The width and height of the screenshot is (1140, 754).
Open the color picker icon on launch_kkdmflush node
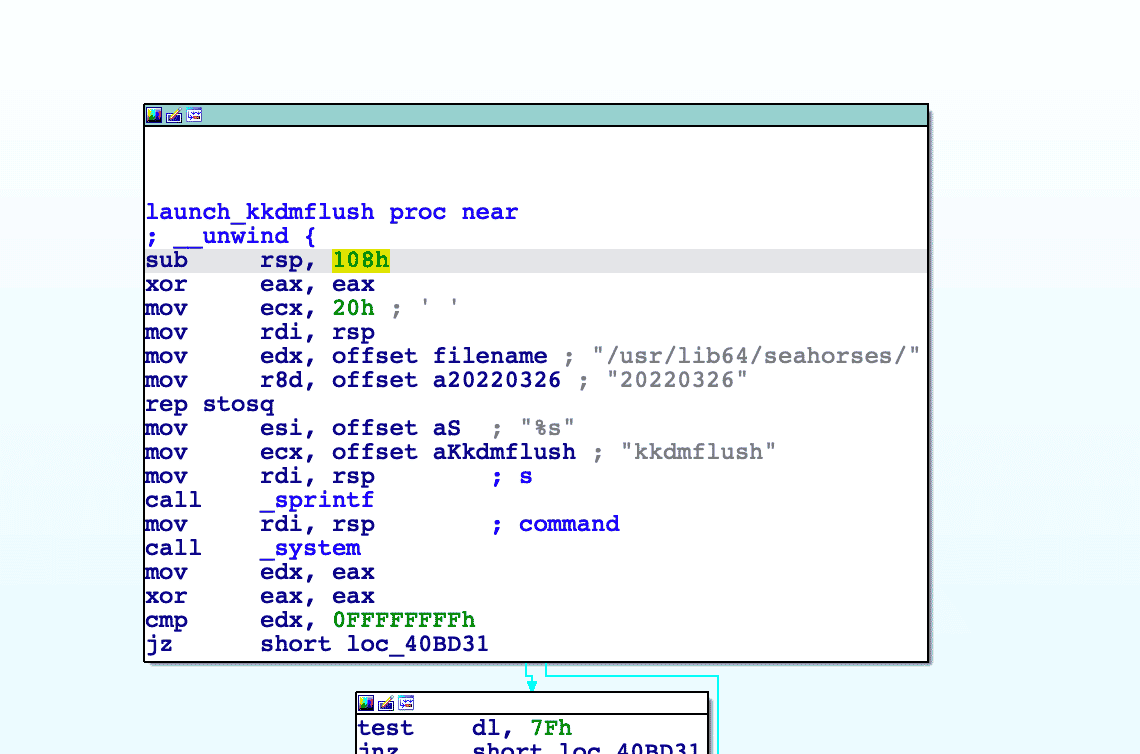coord(154,114)
